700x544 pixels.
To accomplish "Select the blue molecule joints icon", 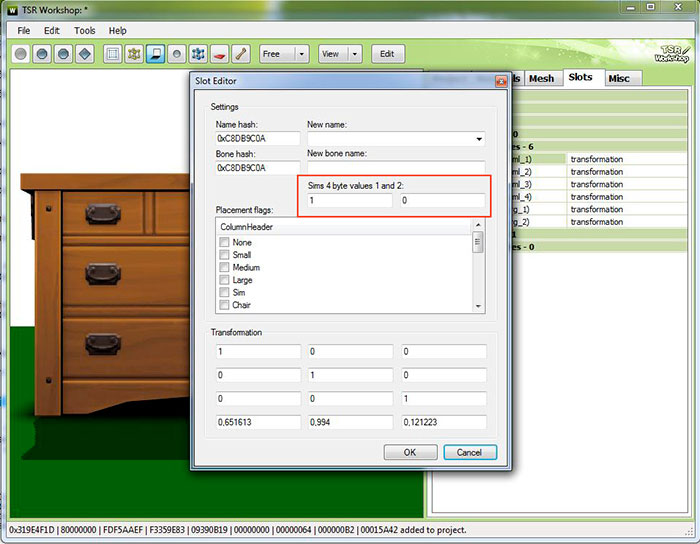I will (198, 54).
